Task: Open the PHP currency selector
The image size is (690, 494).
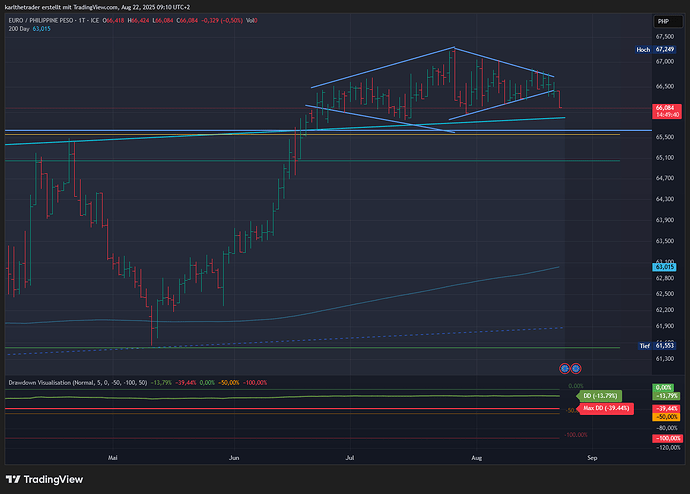Action: point(662,21)
